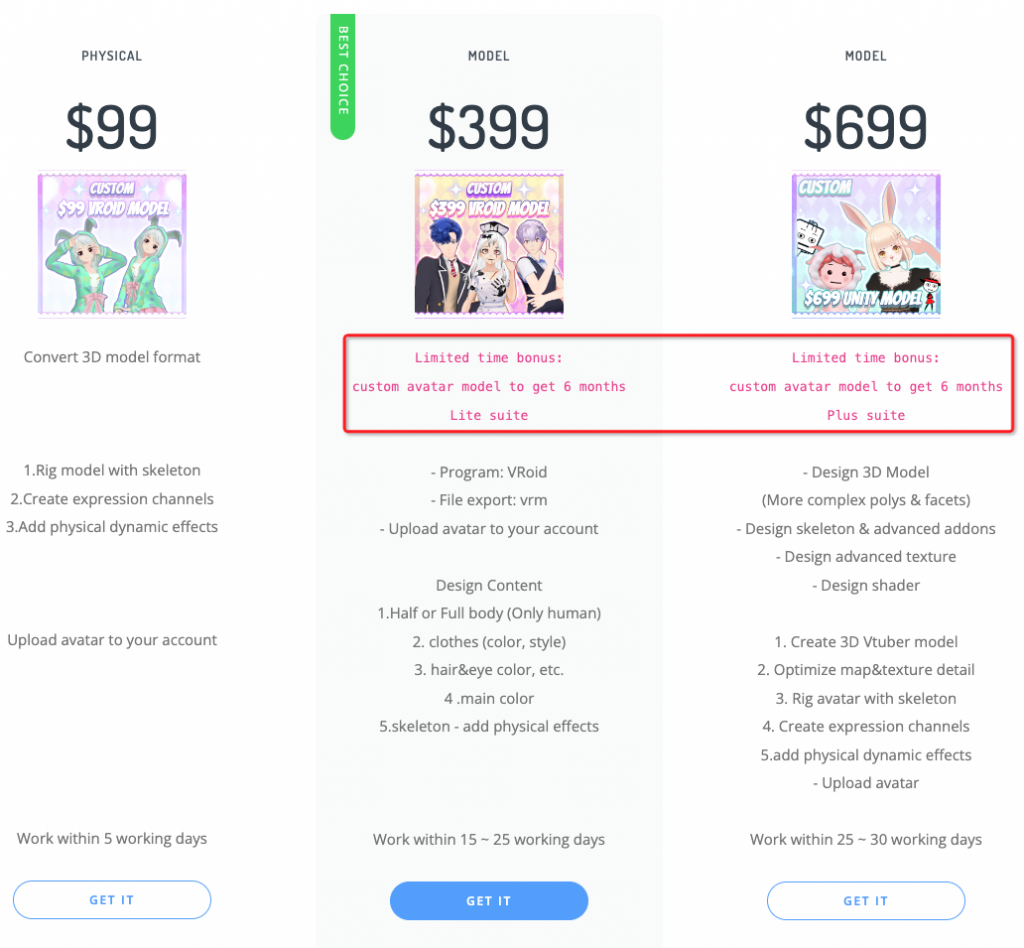Image resolution: width=1024 pixels, height=948 pixels.
Task: Click the File export: vrm list item
Action: (488, 500)
